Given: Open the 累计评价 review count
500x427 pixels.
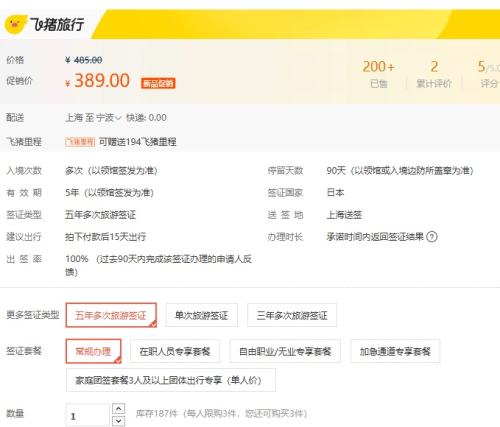Looking at the screenshot, I should [434, 74].
